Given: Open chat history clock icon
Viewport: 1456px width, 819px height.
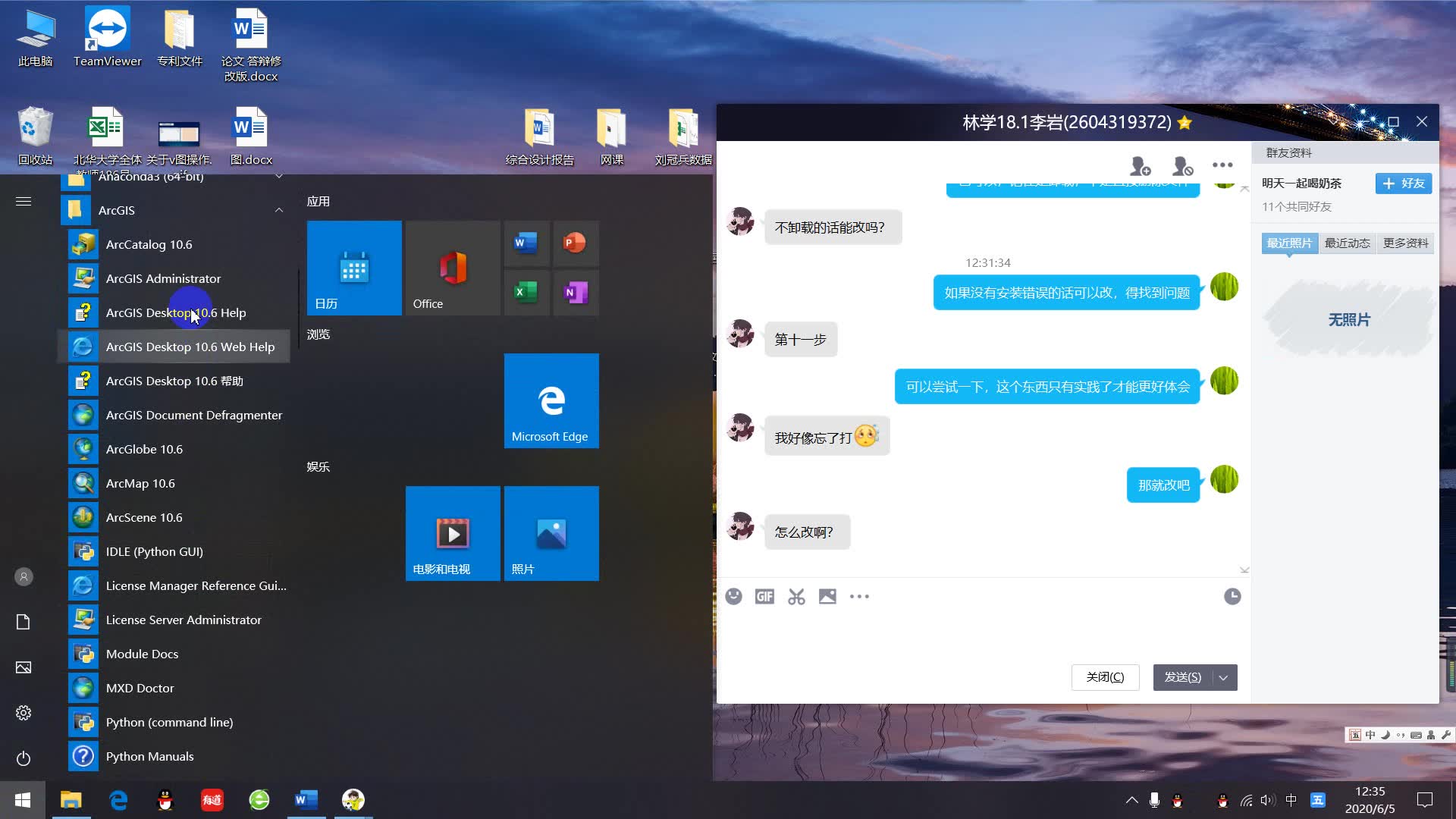Looking at the screenshot, I should [1232, 597].
